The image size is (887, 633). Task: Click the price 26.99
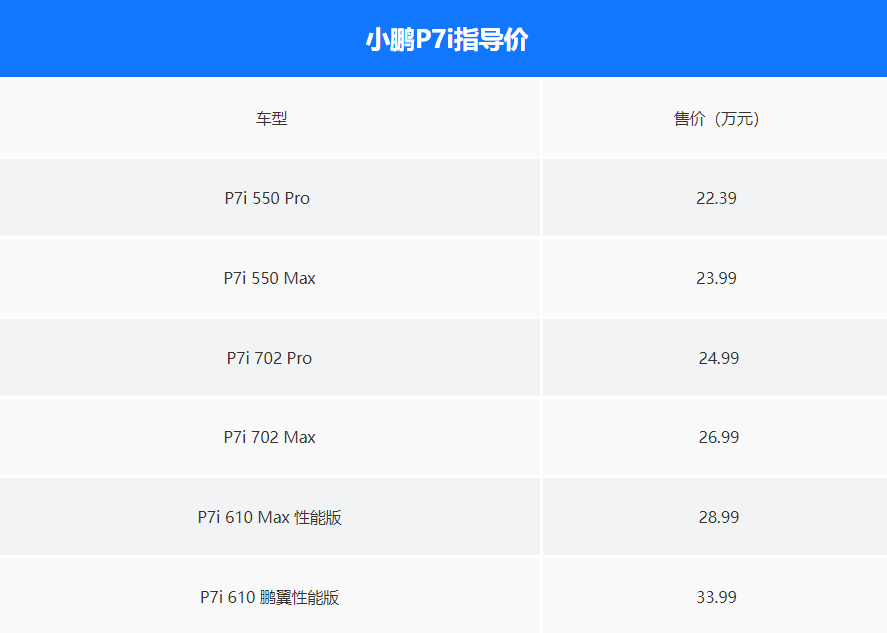coord(718,437)
